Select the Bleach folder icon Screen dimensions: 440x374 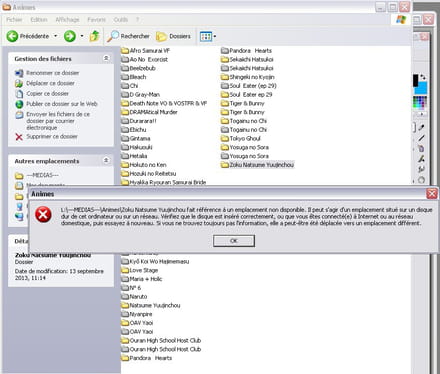(125, 77)
